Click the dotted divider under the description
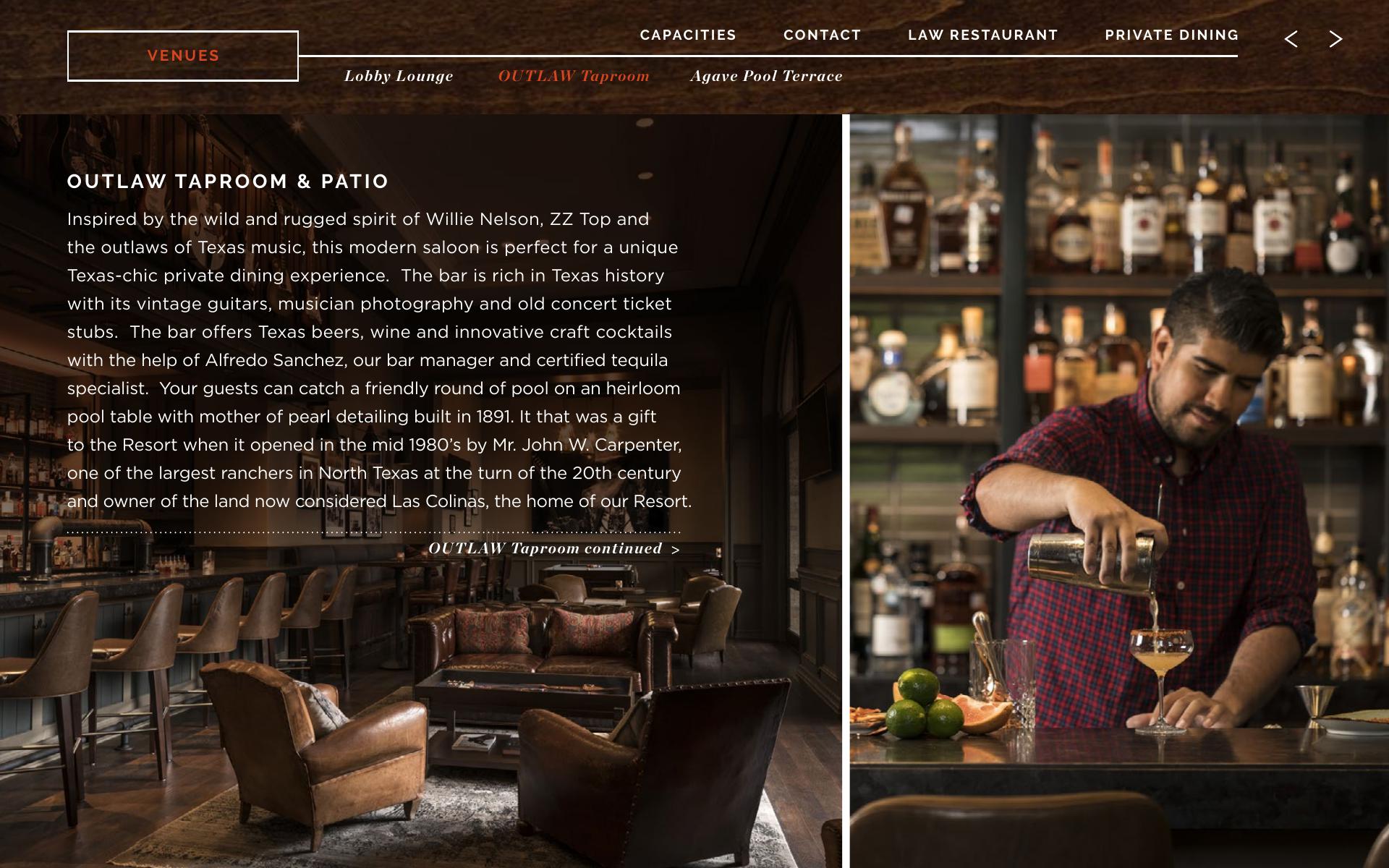The width and height of the screenshot is (1389, 868). [x=373, y=532]
